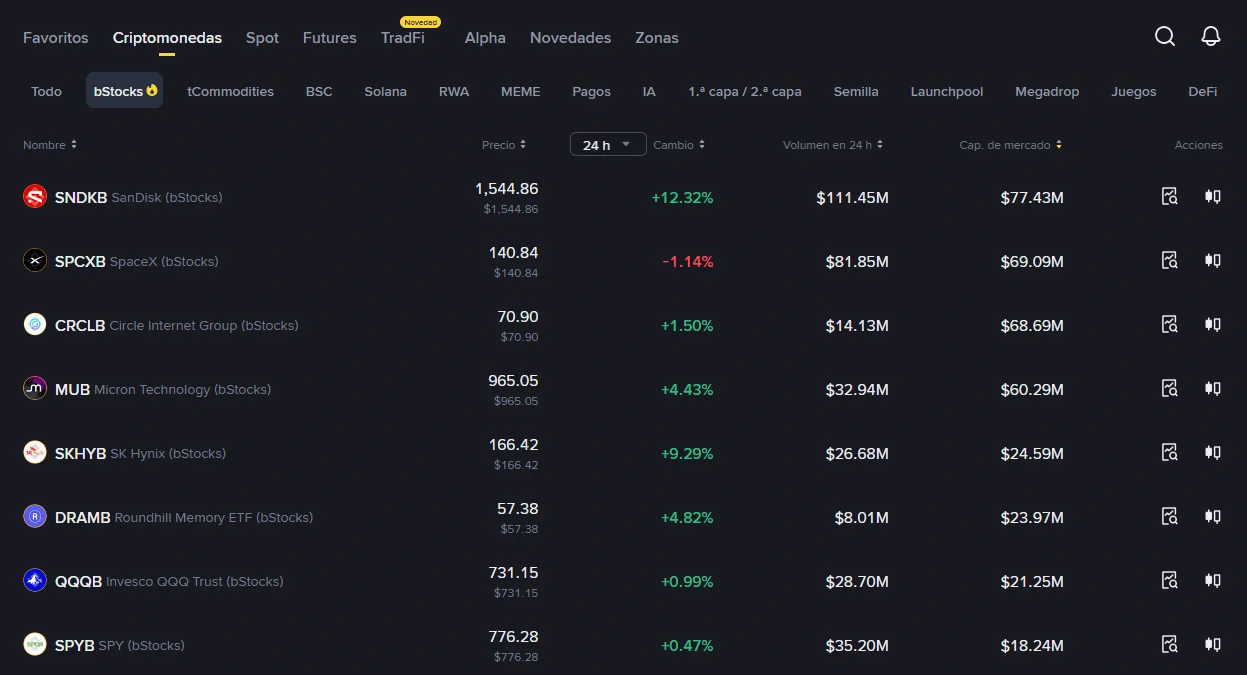This screenshot has height=675, width=1247.
Task: Click the -1.14% change value
Action: [688, 262]
